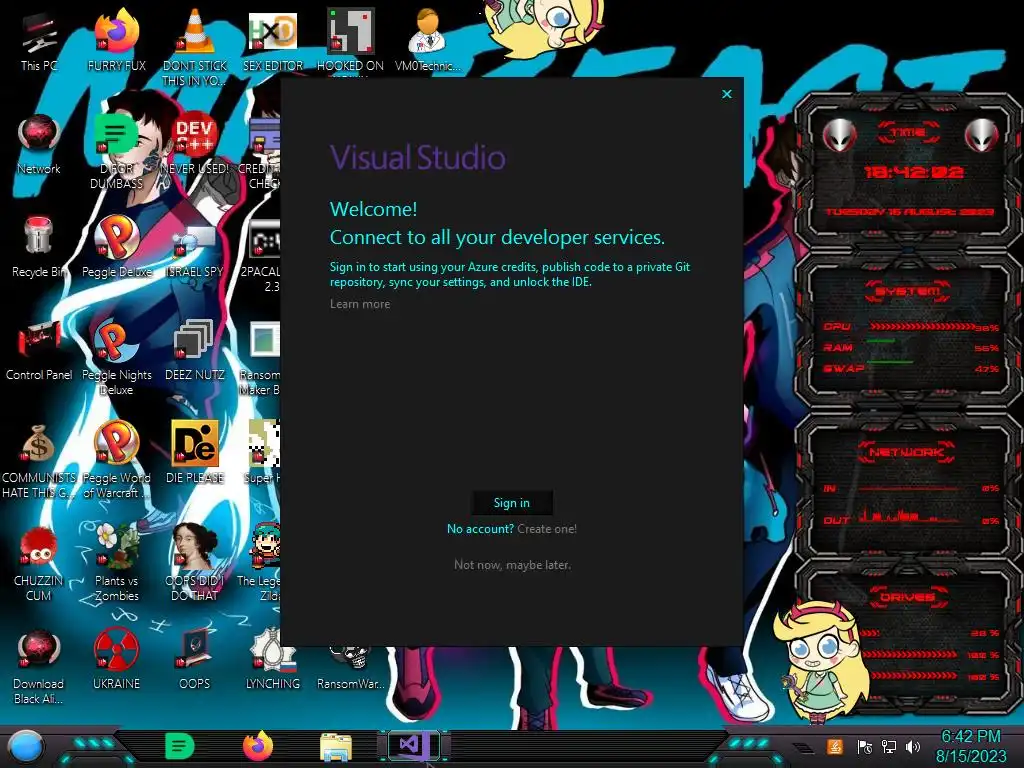1024x768 pixels.
Task: Click the taskbar clock showing 6:42 PM
Action: [971, 746]
